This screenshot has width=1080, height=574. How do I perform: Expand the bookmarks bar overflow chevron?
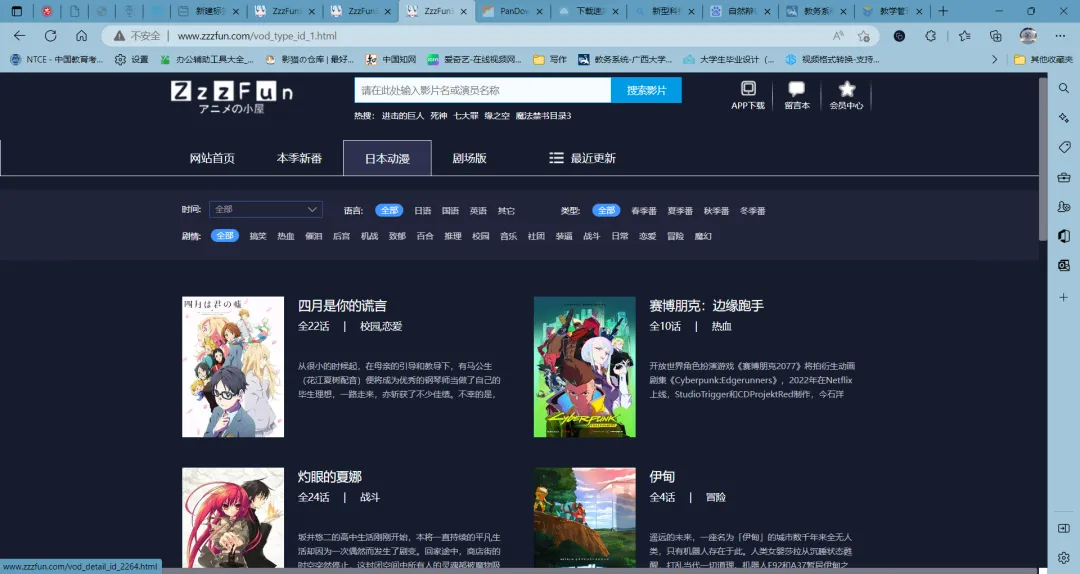[994, 60]
